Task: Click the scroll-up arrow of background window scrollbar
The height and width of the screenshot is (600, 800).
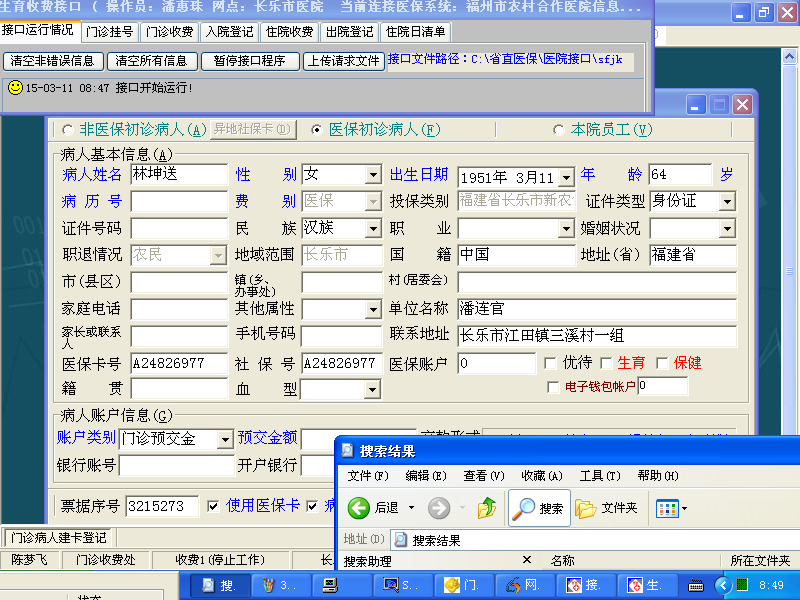Action: pyautogui.click(x=790, y=56)
